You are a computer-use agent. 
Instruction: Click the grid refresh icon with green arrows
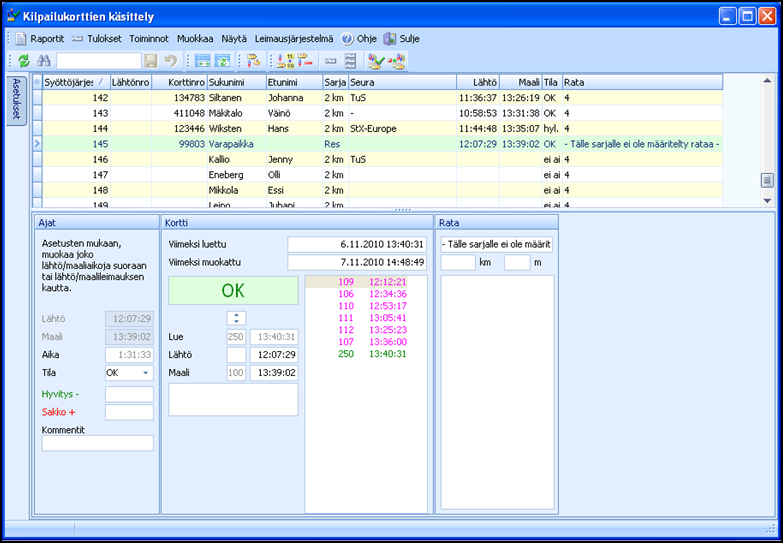click(222, 61)
